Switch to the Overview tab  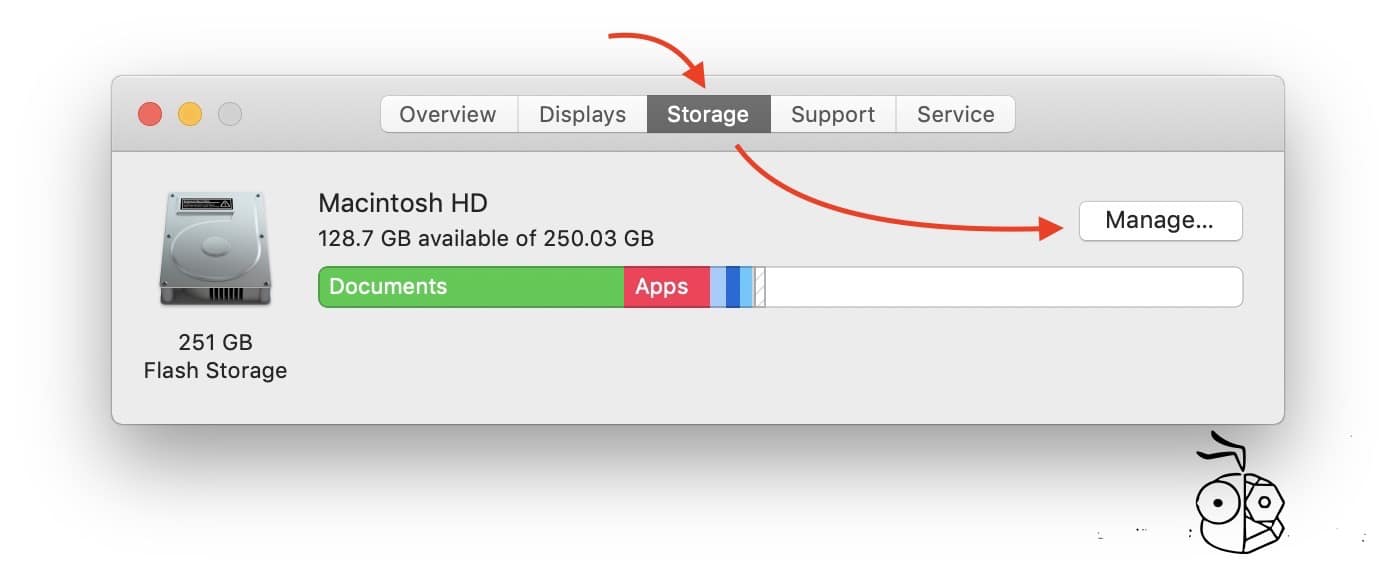click(x=448, y=114)
